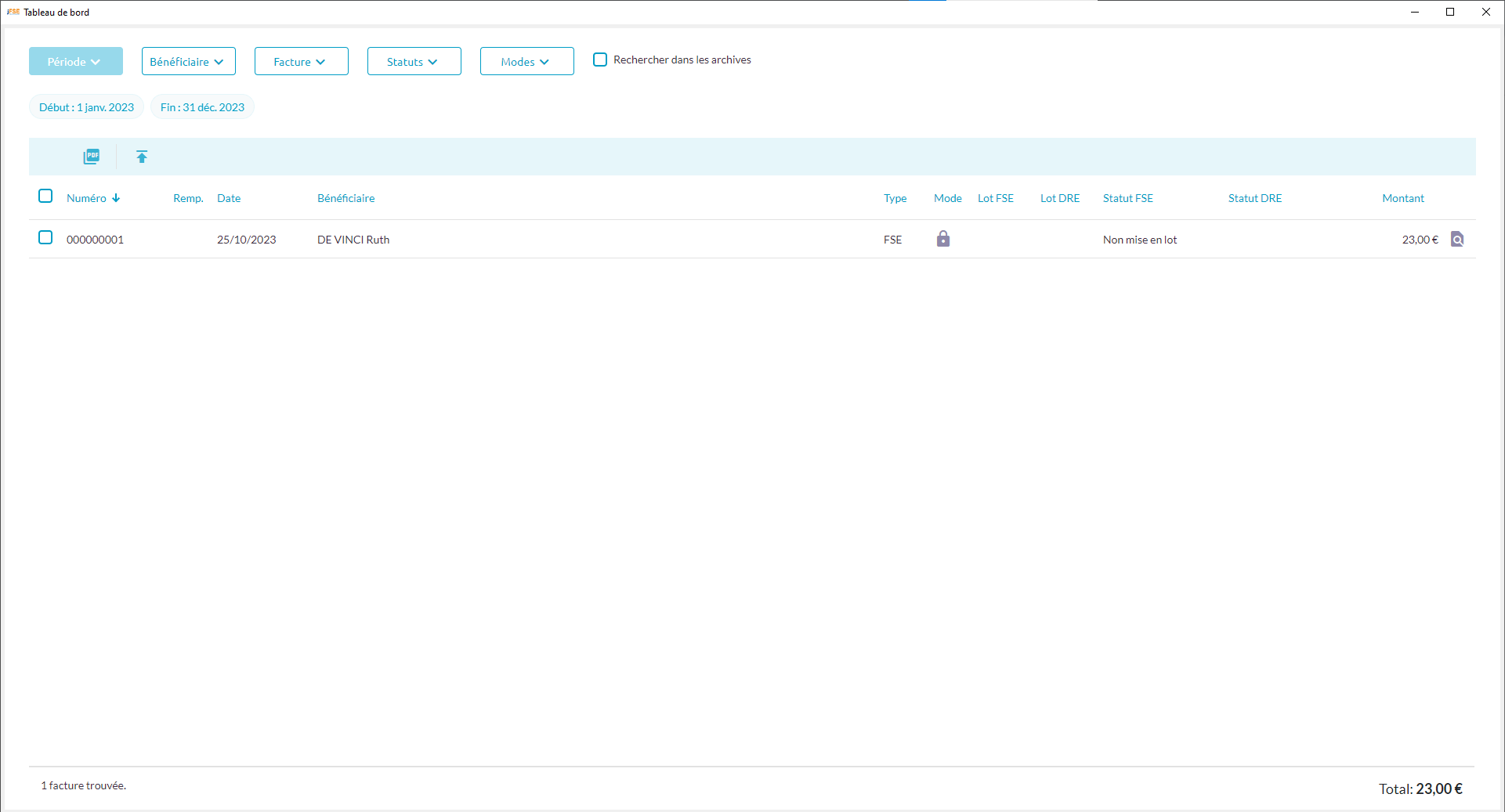1505x812 pixels.
Task: Select invoice number 000000001 cell
Action: (95, 240)
